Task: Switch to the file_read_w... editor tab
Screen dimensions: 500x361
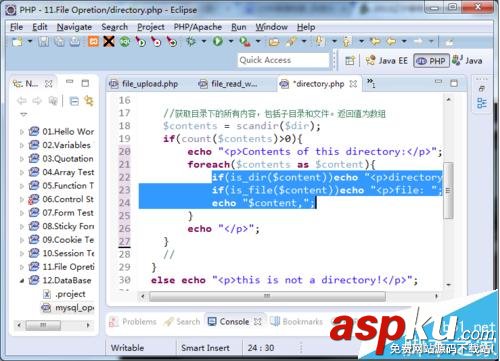Action: [x=228, y=84]
